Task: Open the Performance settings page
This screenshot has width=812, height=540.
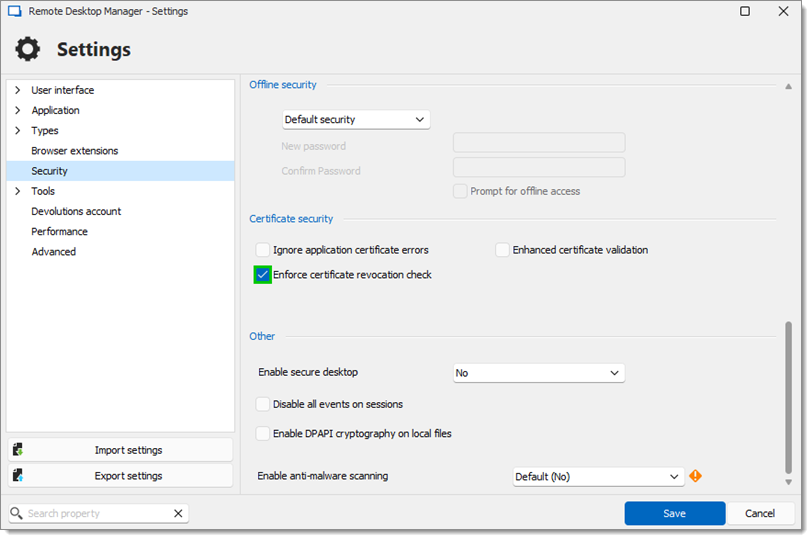Action: click(x=60, y=231)
